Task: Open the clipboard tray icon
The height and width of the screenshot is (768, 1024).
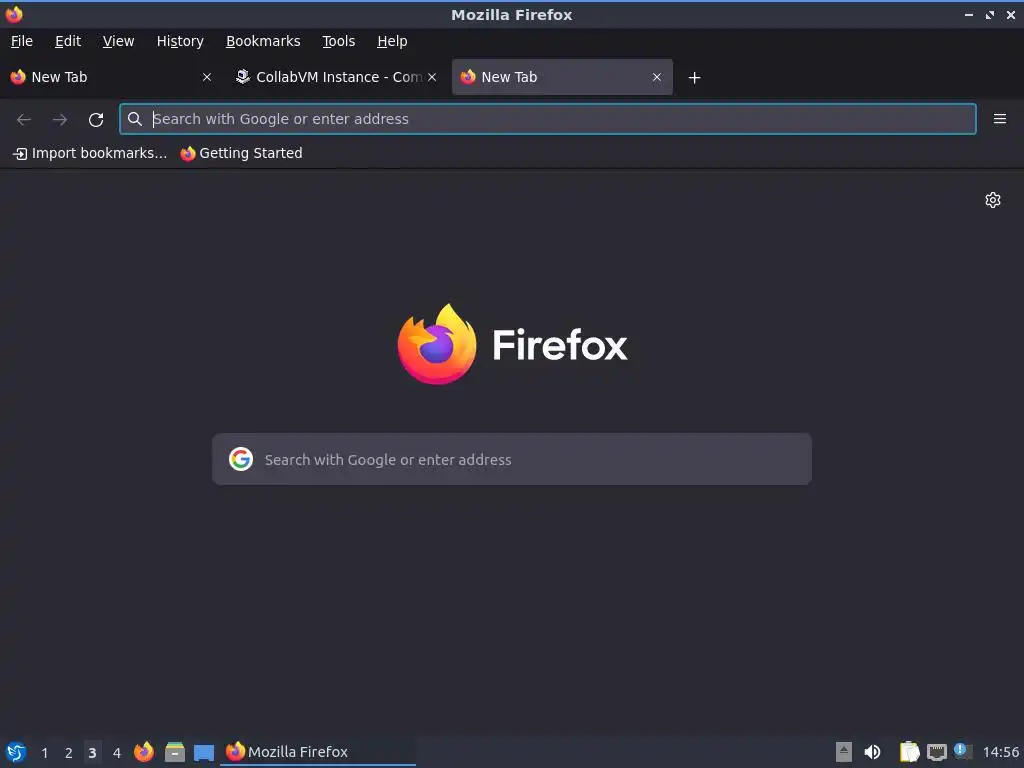Action: (909, 752)
